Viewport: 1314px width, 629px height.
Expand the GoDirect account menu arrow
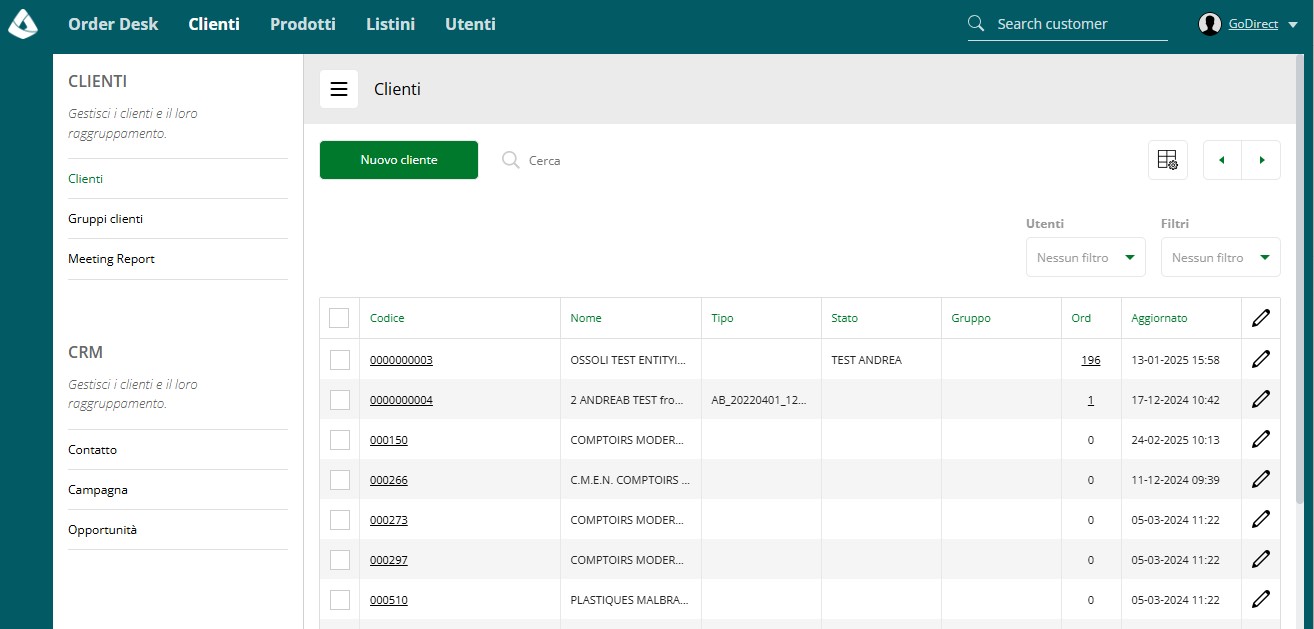[x=1292, y=25]
